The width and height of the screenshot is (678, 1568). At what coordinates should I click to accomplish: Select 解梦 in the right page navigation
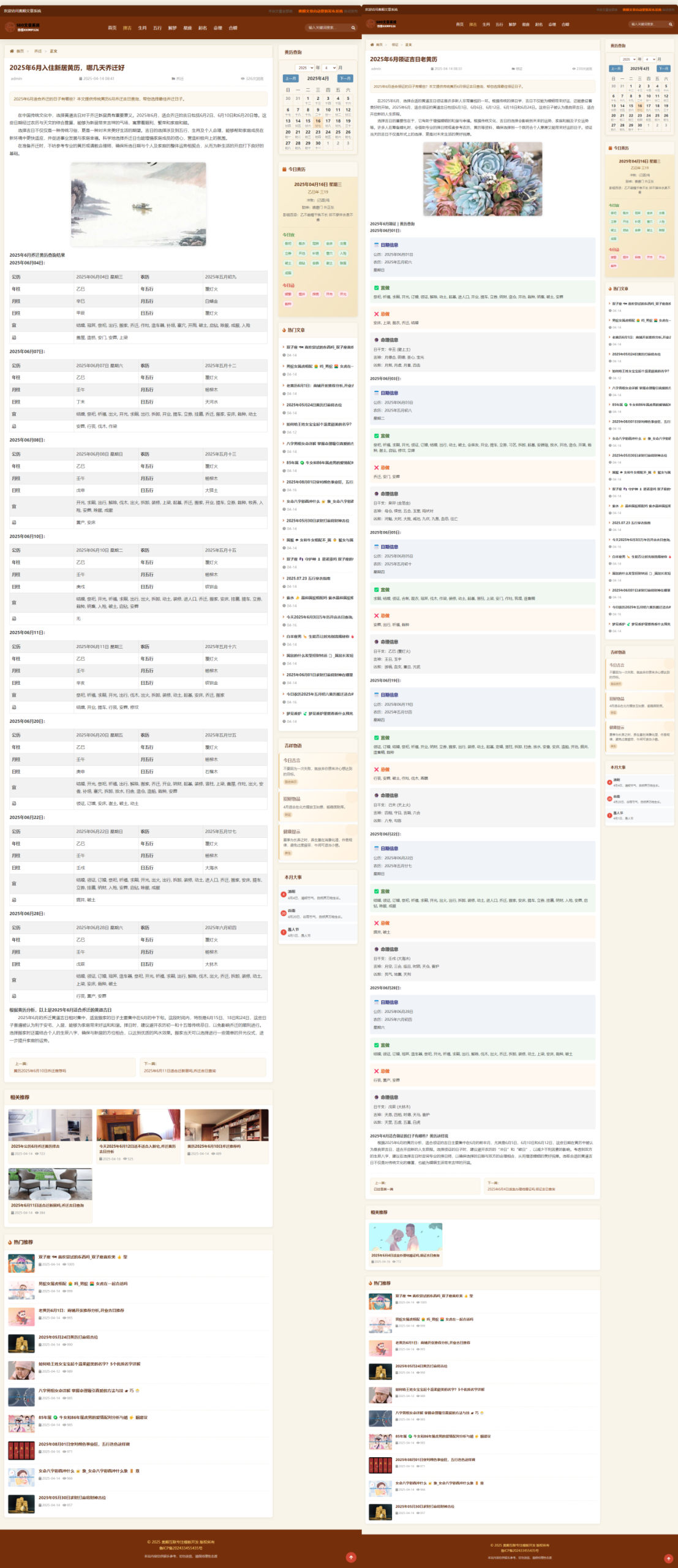pyautogui.click(x=512, y=24)
